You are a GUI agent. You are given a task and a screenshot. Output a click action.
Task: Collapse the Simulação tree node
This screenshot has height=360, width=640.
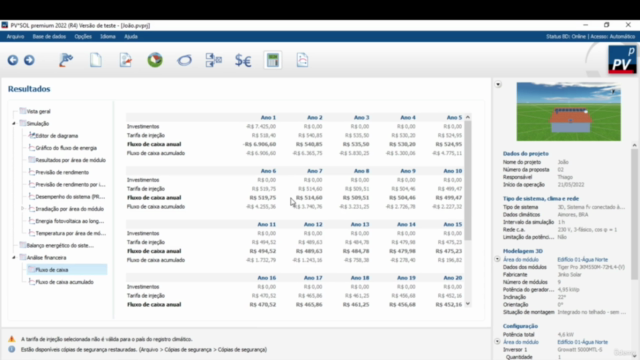point(14,123)
